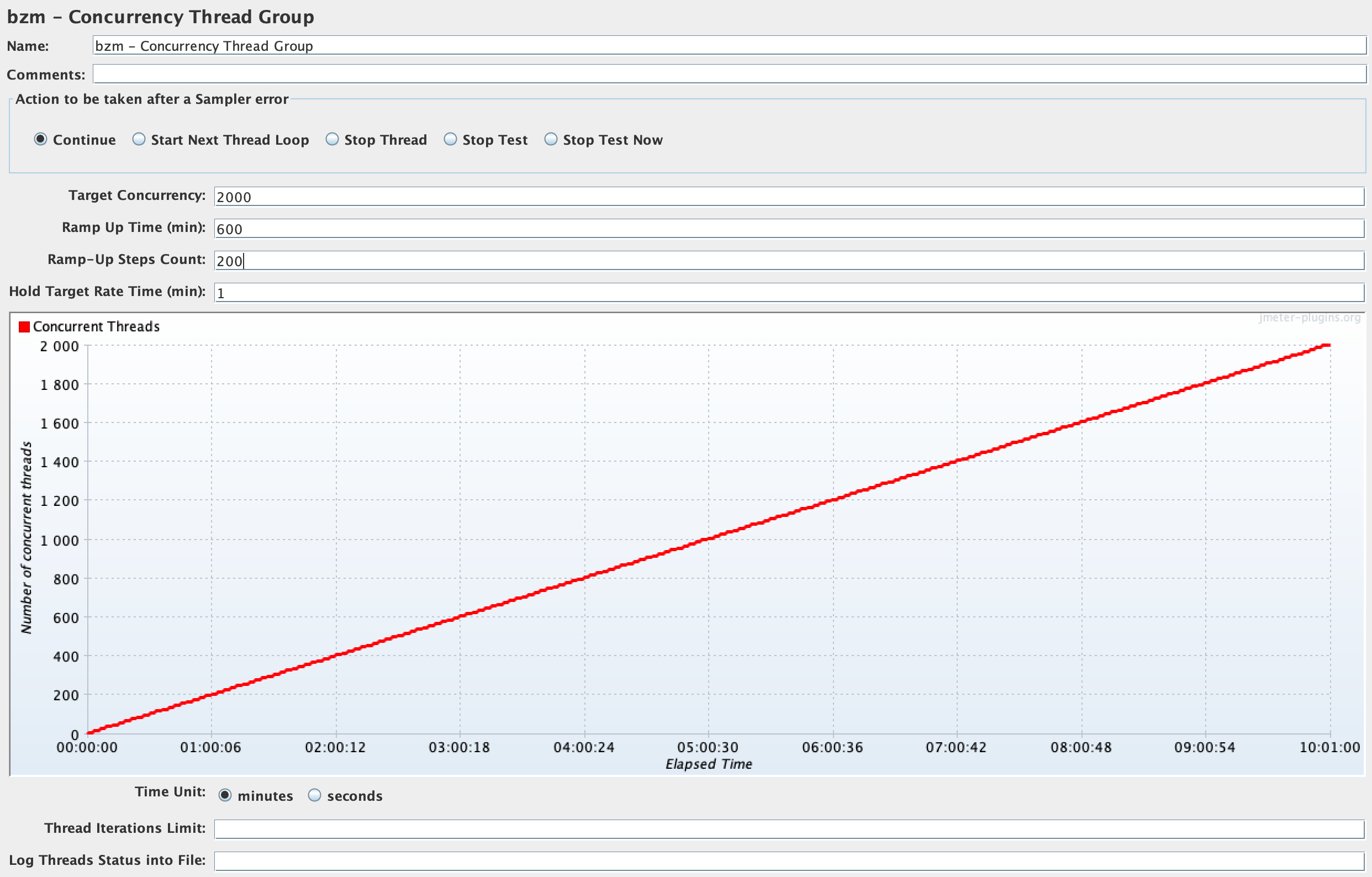Click the Name text field
The width and height of the screenshot is (1372, 877).
coord(728,46)
